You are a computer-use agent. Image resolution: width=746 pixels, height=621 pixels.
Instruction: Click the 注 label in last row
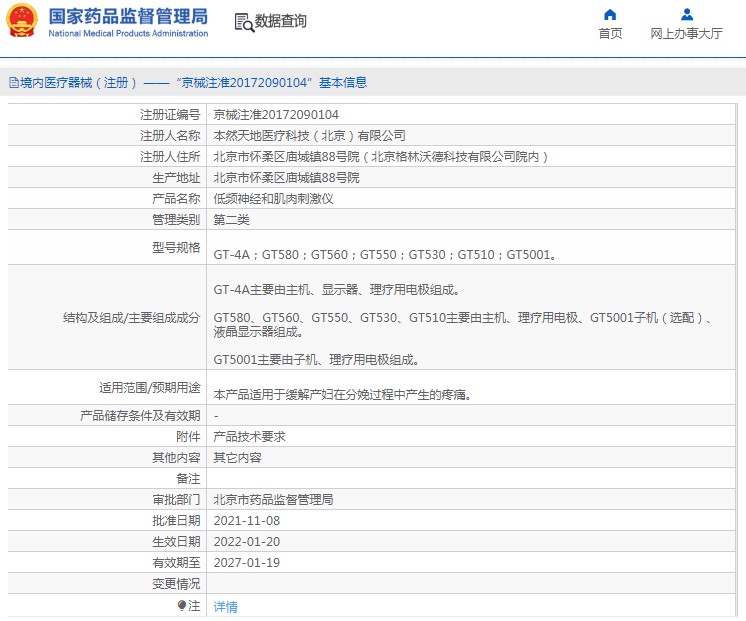[194, 605]
